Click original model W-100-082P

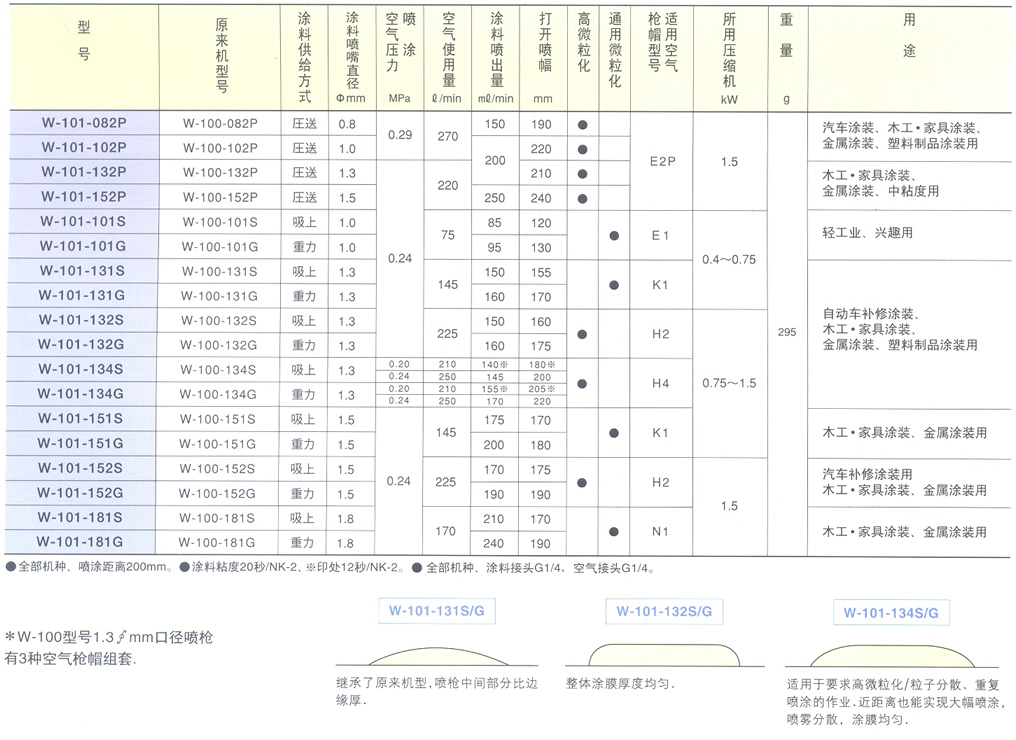point(220,123)
